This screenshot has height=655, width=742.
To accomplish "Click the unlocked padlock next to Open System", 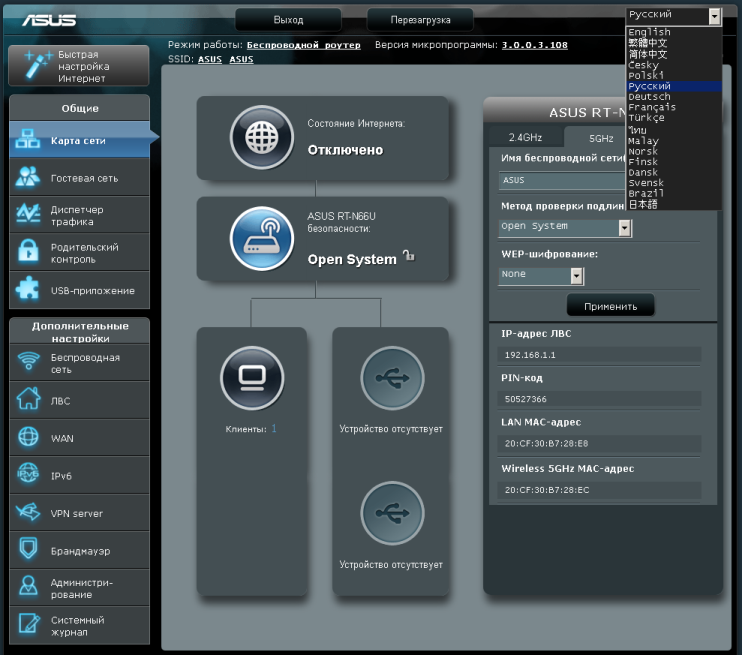I will pyautogui.click(x=409, y=256).
